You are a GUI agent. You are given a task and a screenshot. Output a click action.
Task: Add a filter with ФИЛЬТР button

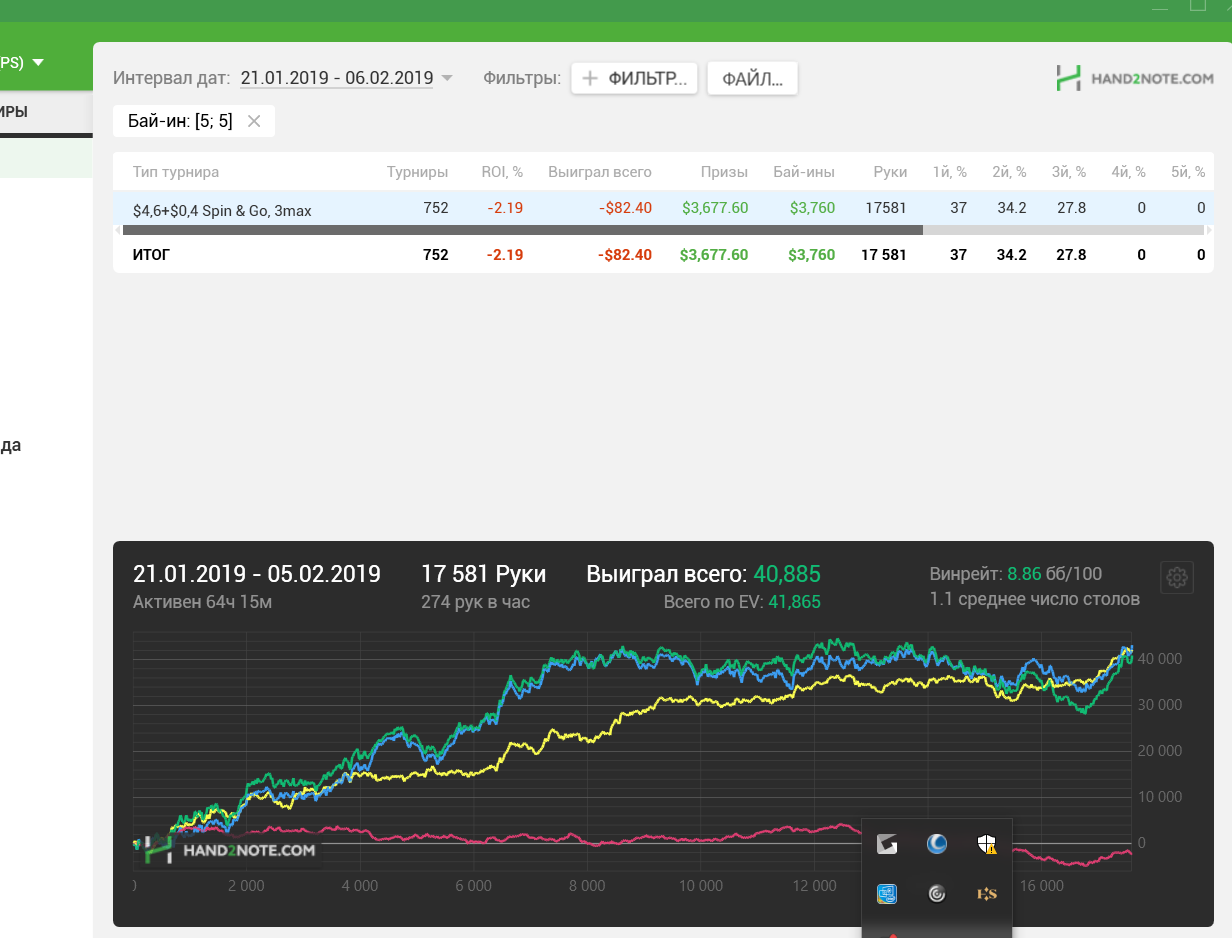click(x=634, y=78)
